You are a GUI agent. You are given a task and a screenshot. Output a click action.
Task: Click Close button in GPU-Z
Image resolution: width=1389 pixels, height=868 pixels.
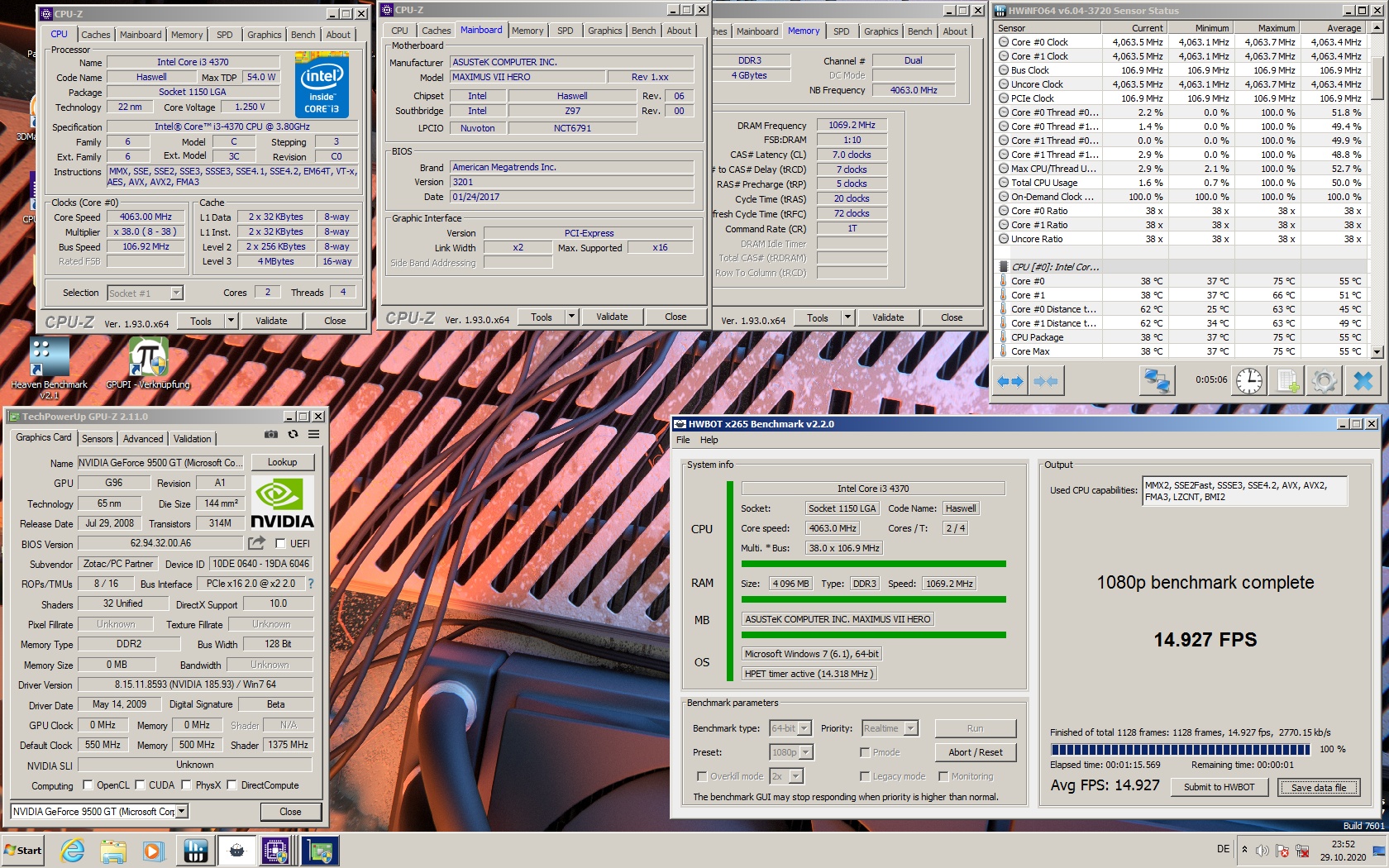click(x=290, y=812)
